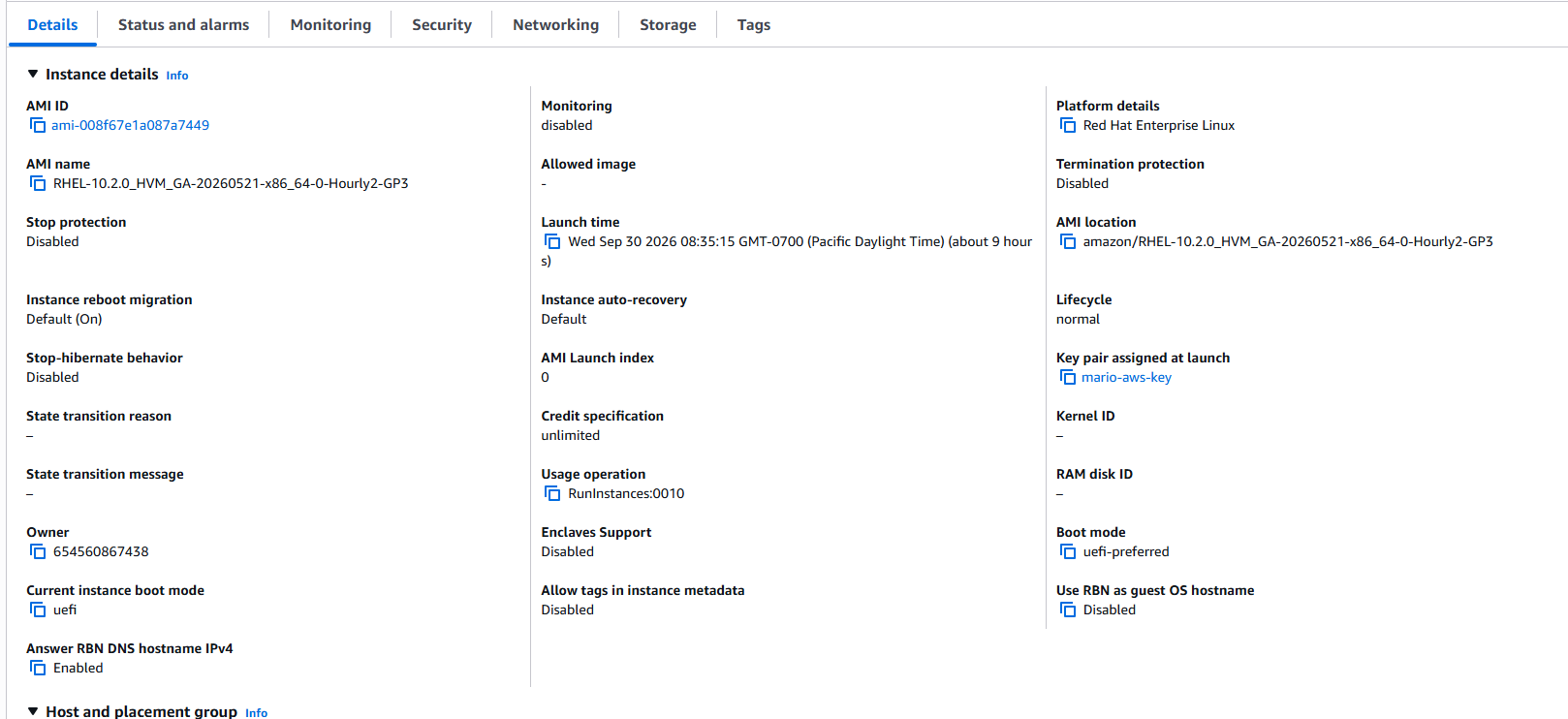Click the Instance auto-recovery label

click(614, 299)
